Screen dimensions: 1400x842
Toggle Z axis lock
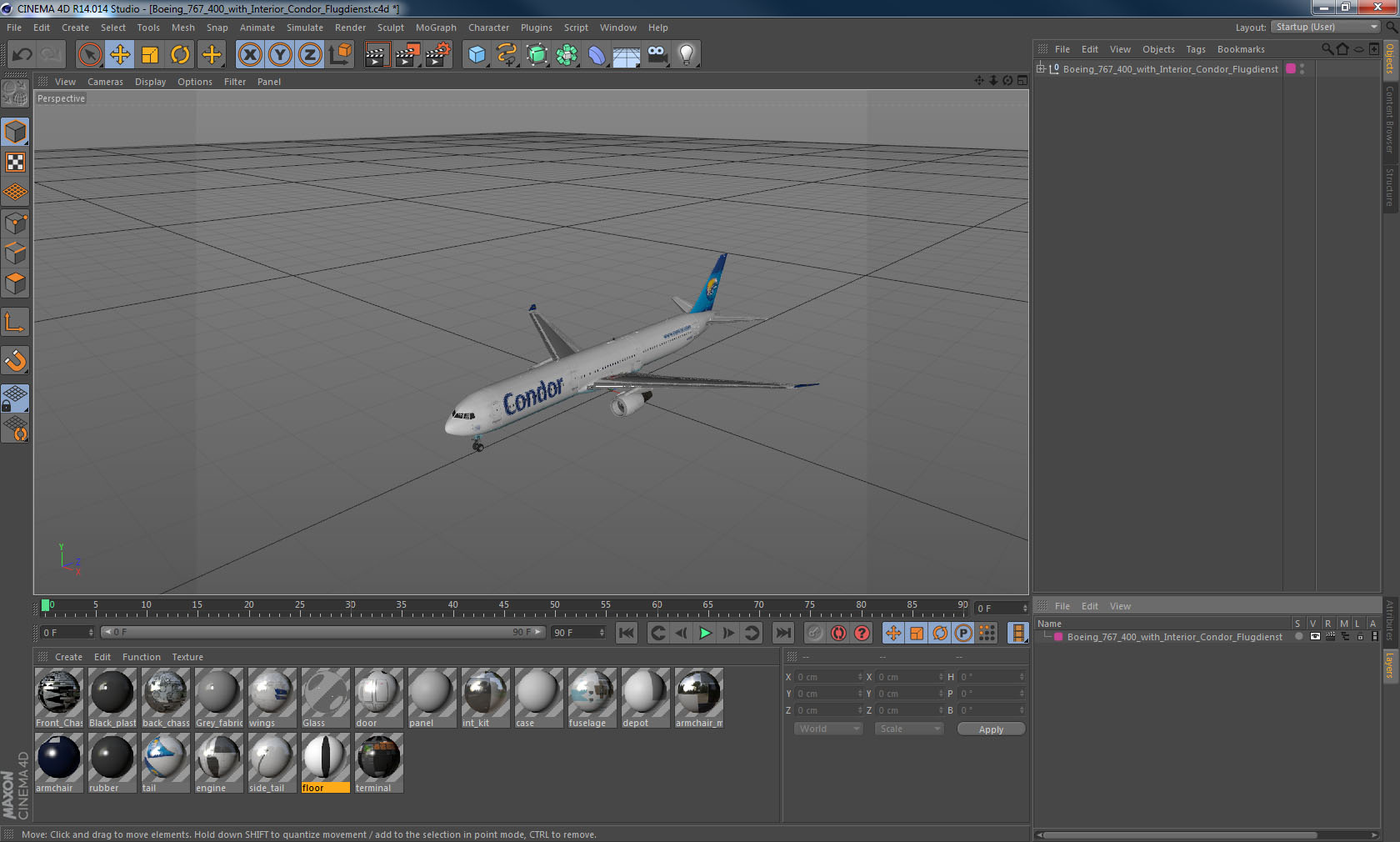pos(310,55)
